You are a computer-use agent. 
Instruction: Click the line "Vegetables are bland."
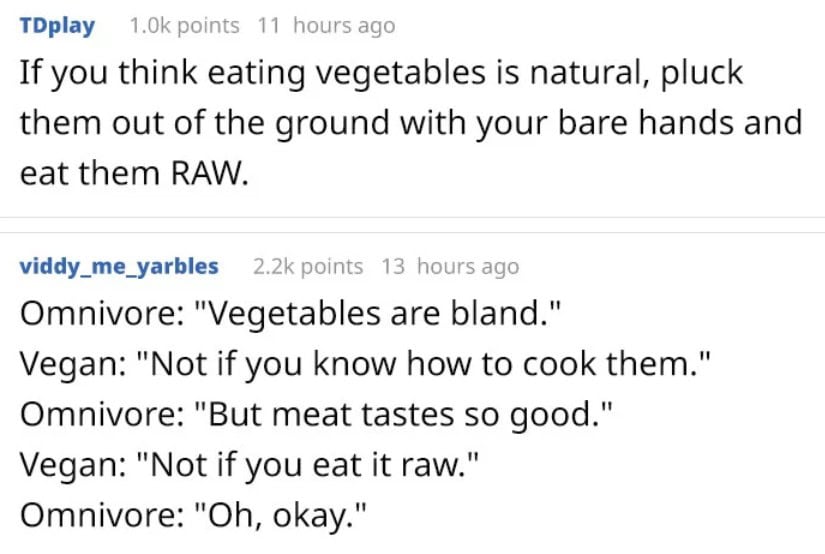(291, 314)
